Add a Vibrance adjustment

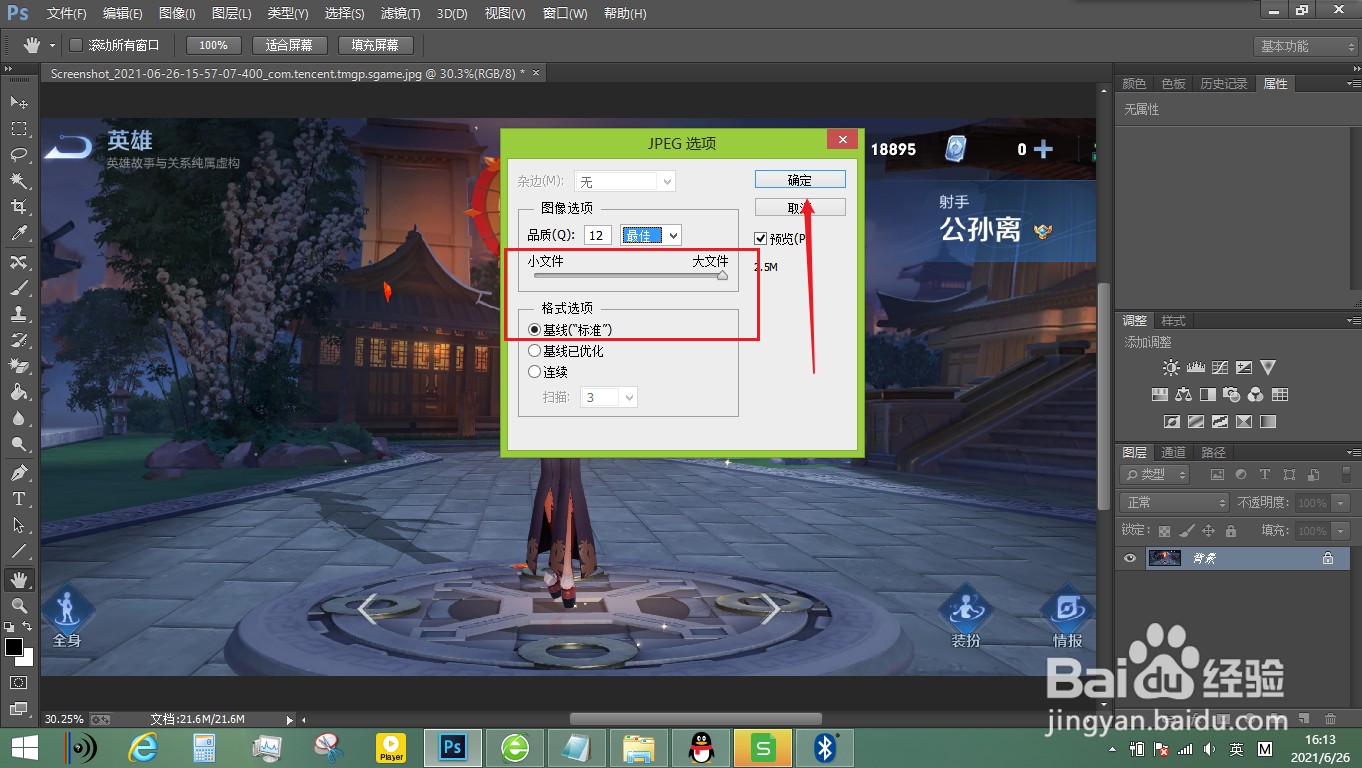tap(1268, 368)
